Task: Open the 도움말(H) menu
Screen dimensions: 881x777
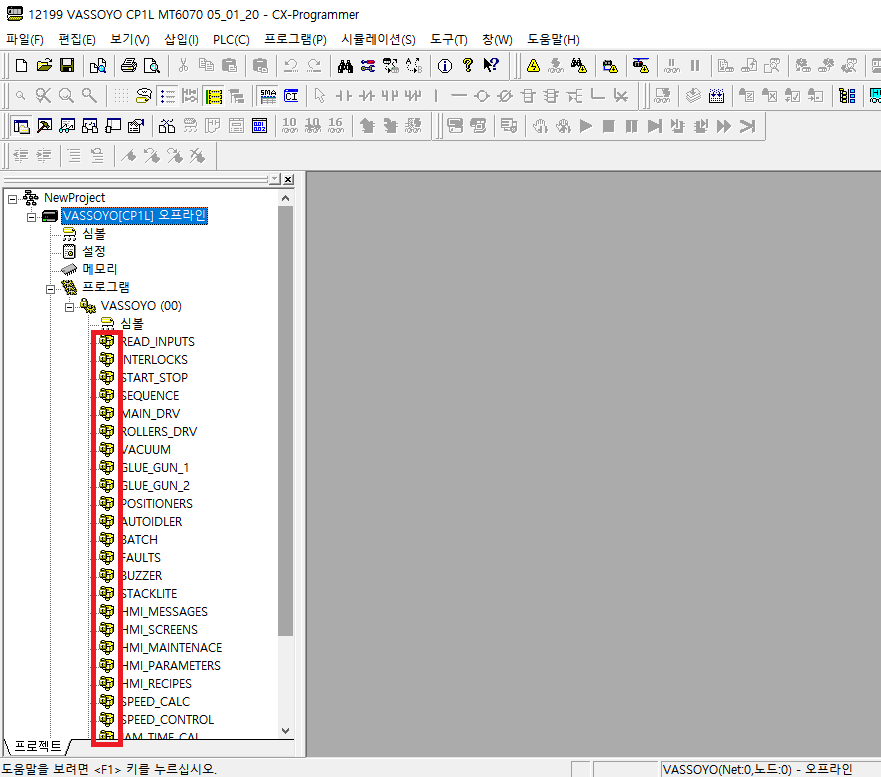Action: (x=553, y=39)
